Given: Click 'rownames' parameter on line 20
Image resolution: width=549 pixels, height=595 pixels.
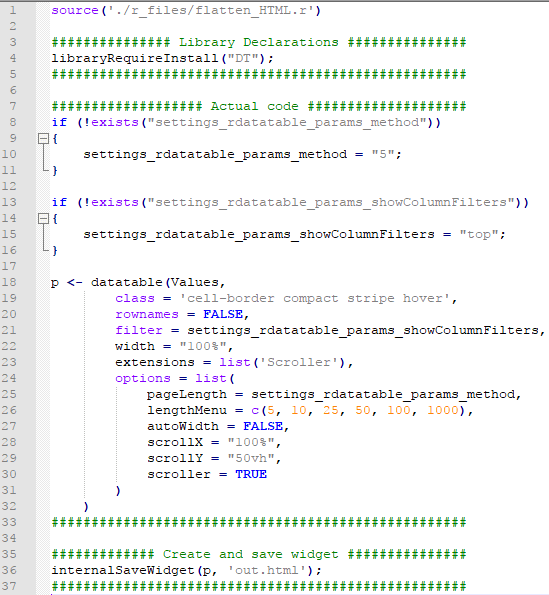Looking at the screenshot, I should [147, 314].
